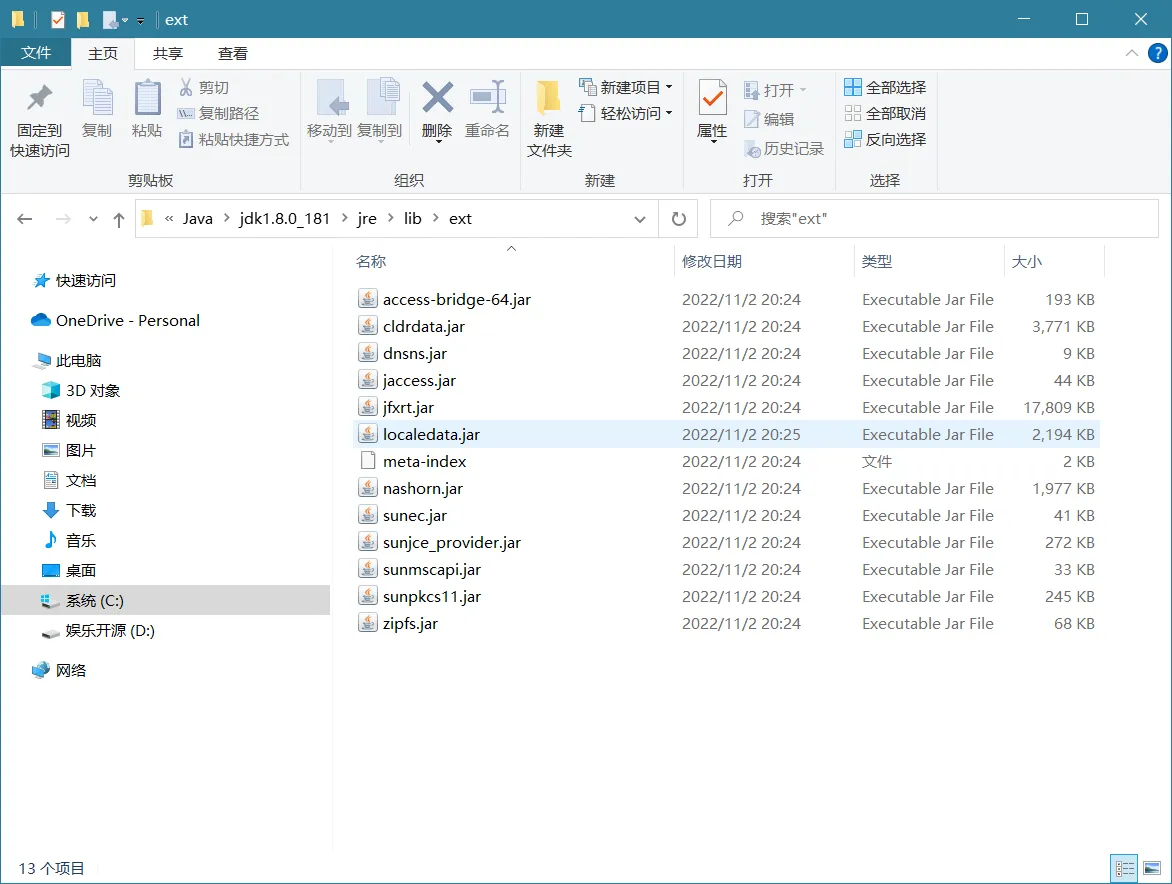Open recent locations dropdown arrow
Viewport: 1172px width, 884px height.
pyautogui.click(x=93, y=219)
